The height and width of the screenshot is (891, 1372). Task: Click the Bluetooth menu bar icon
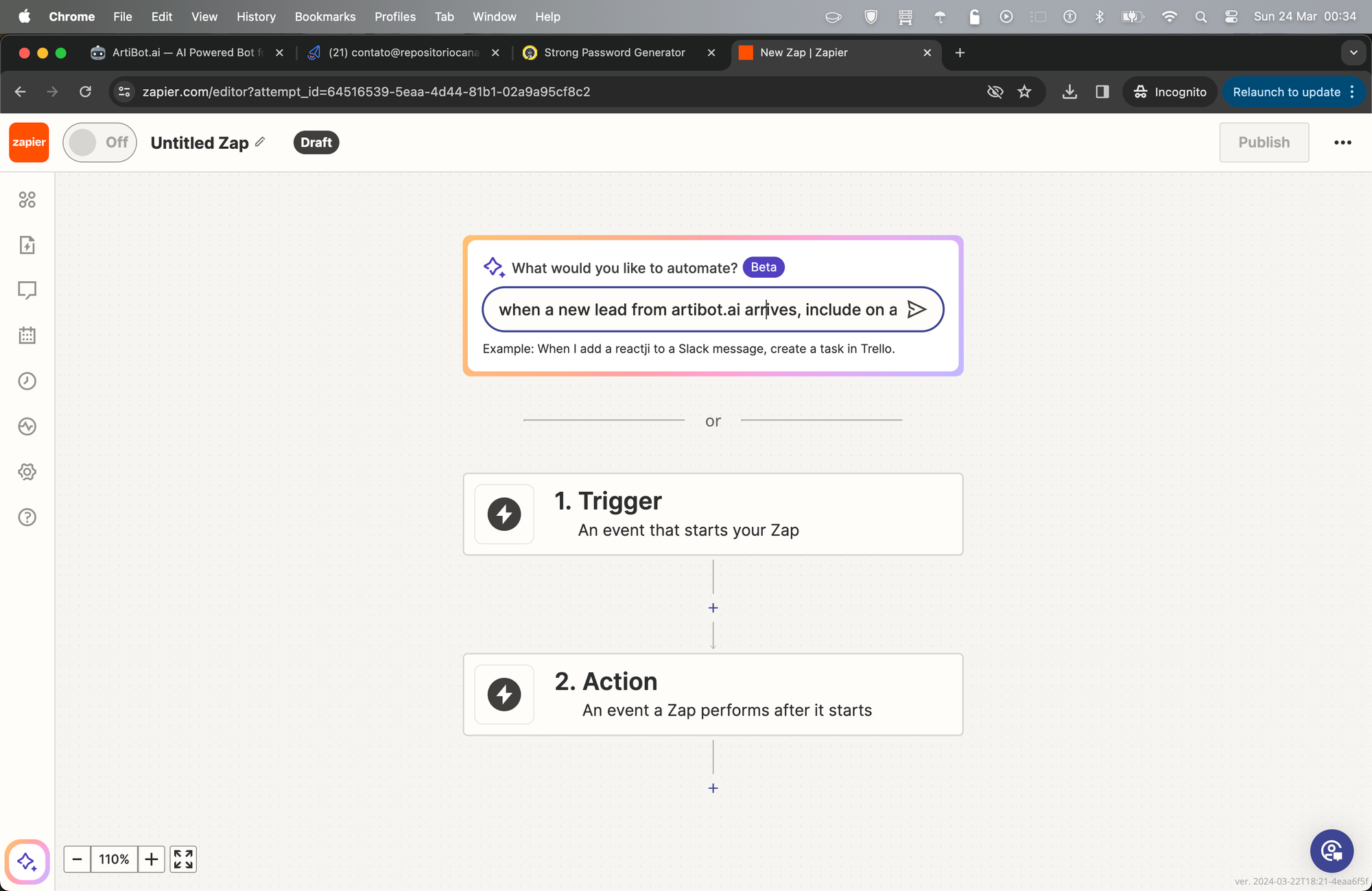pyautogui.click(x=1100, y=16)
